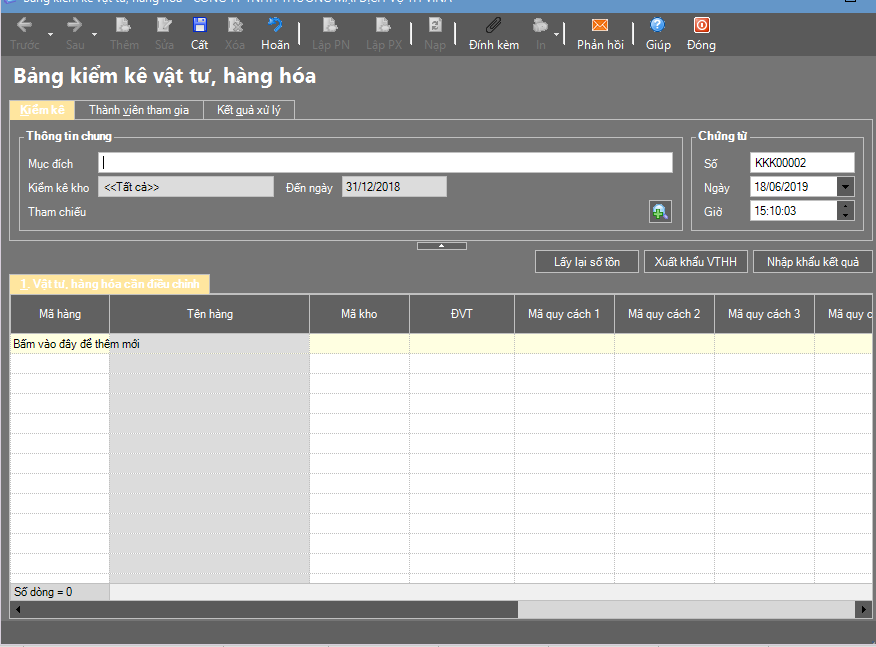Select the Vật tư, hàng hóa cần điều chỉnh tab
This screenshot has width=876, height=647.
[110, 284]
